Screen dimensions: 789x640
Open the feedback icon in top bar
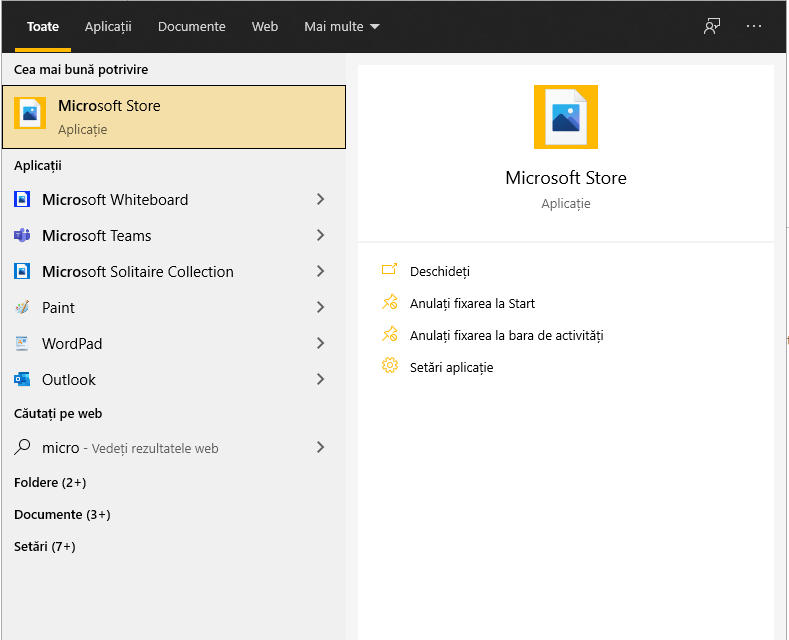click(x=712, y=26)
